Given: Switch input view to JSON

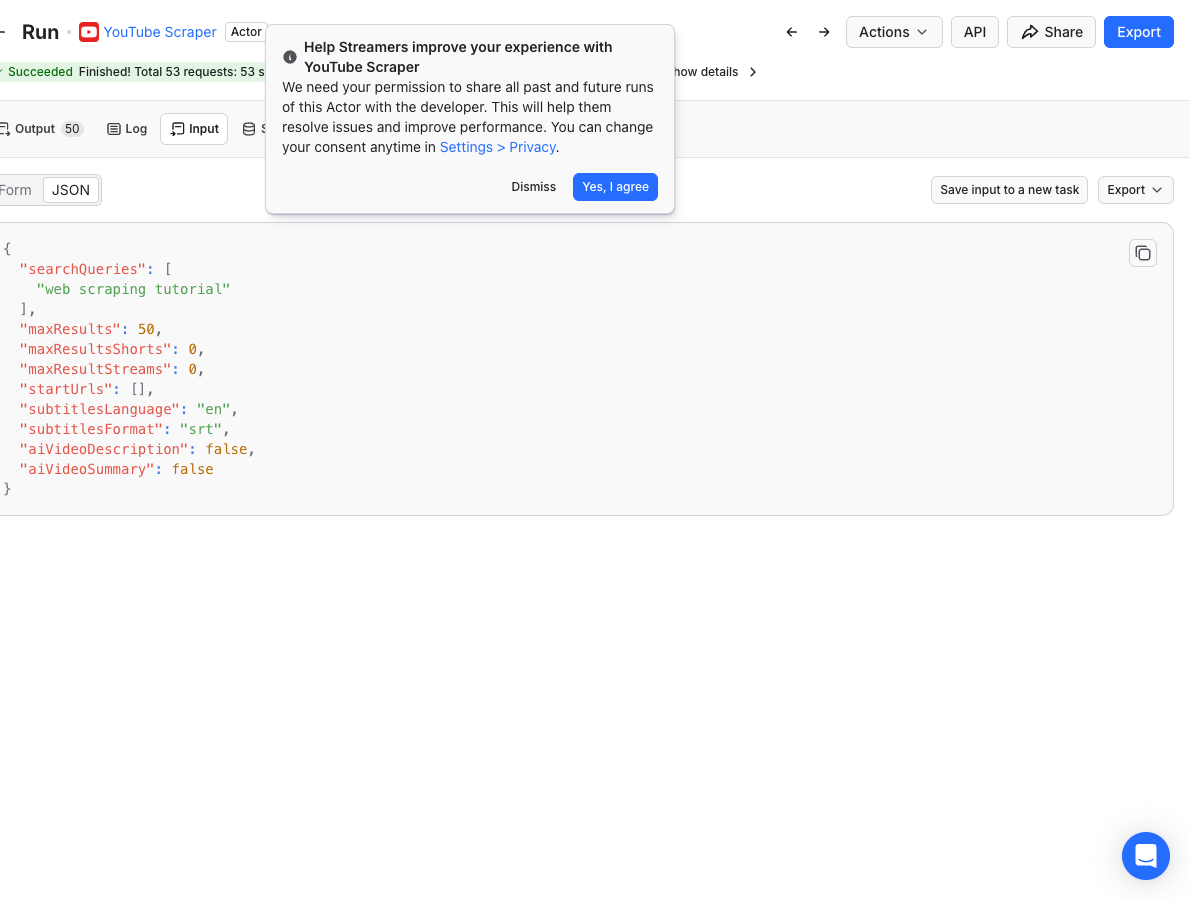Looking at the screenshot, I should [71, 190].
